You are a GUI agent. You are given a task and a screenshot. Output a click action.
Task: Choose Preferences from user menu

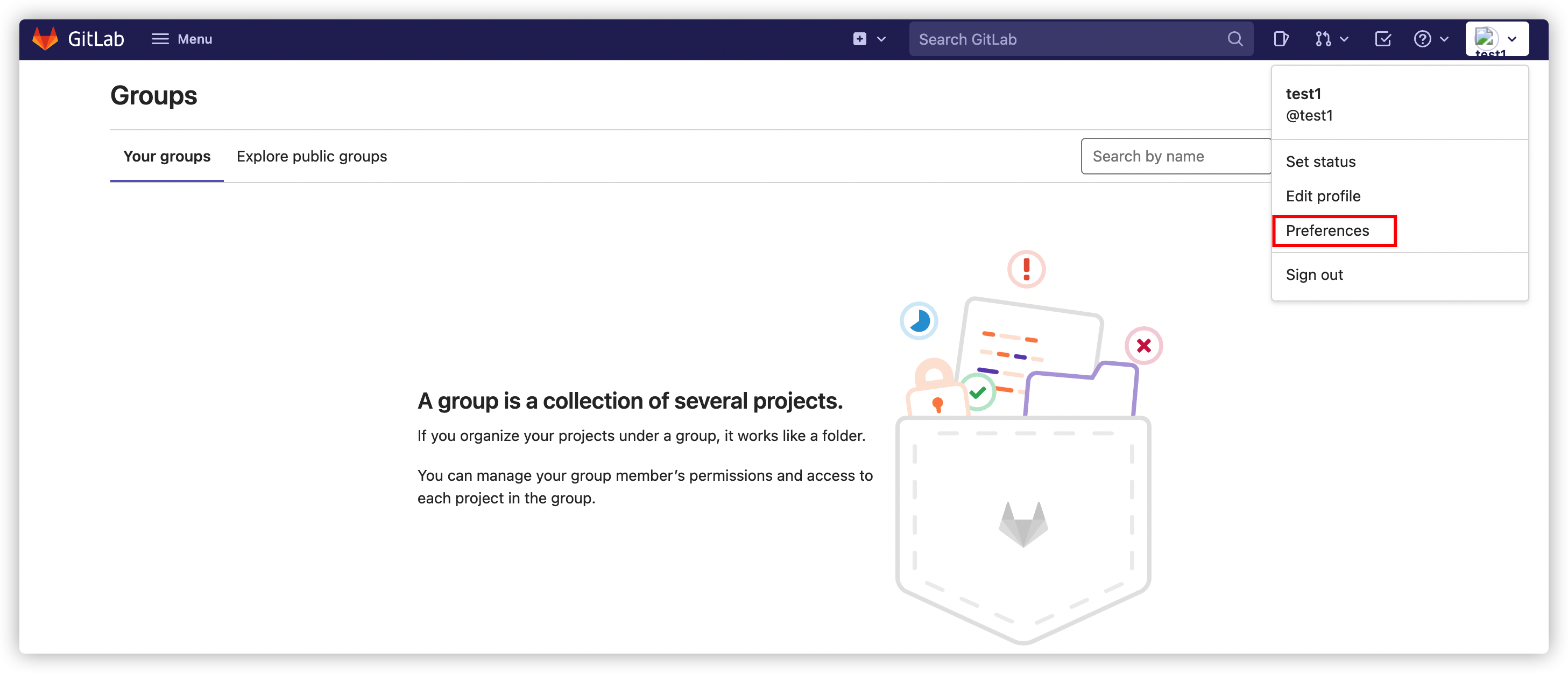[1327, 231]
